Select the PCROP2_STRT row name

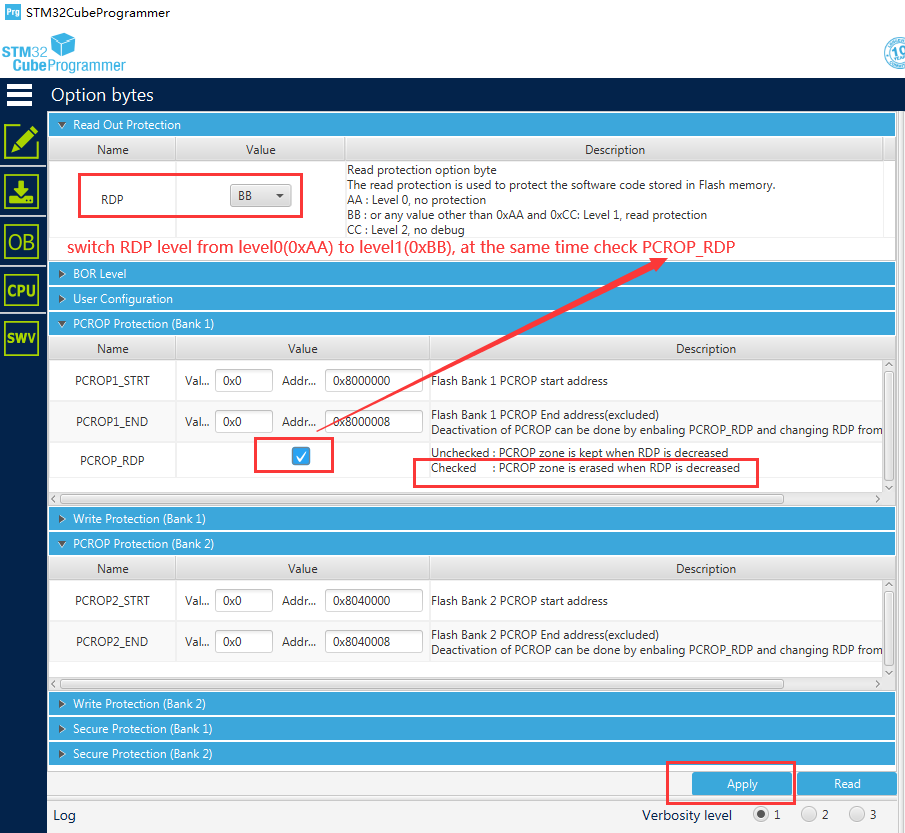(112, 601)
